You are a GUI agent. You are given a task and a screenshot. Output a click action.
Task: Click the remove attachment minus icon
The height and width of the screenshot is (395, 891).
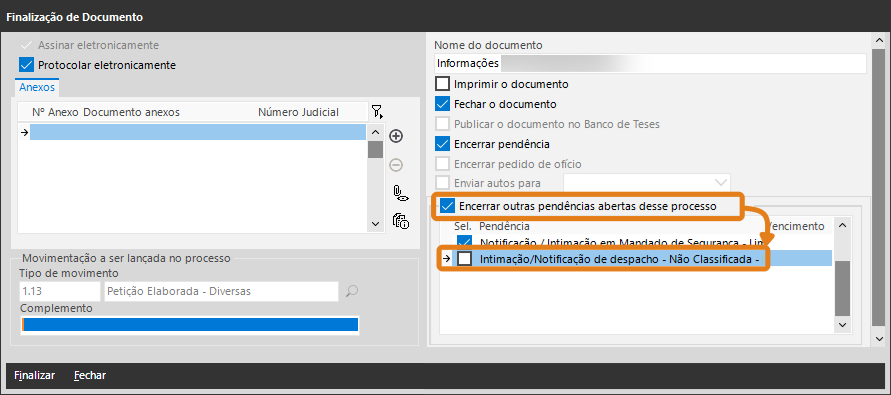(x=396, y=165)
